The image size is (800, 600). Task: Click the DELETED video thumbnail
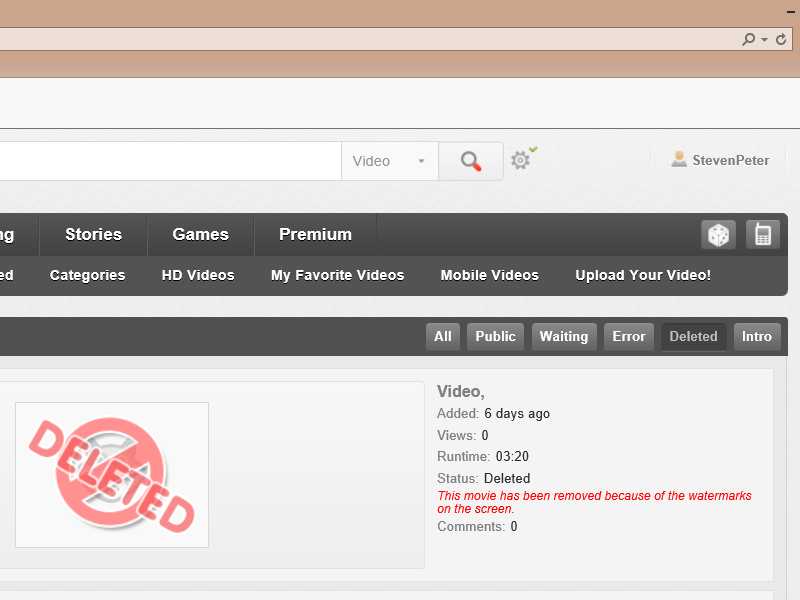coord(112,475)
